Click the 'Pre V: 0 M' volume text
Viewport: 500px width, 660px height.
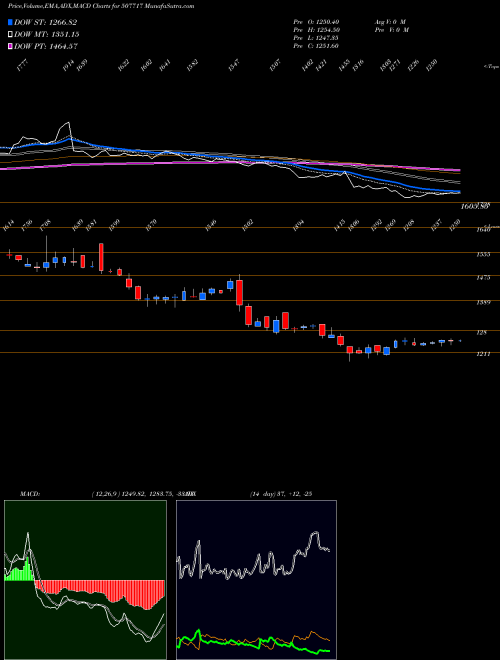[x=391, y=30]
